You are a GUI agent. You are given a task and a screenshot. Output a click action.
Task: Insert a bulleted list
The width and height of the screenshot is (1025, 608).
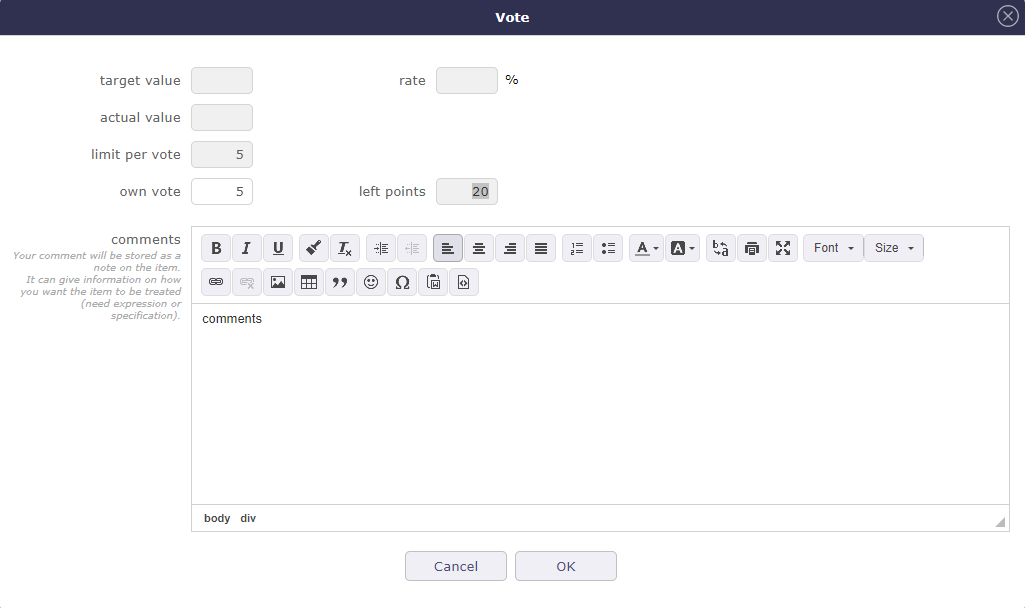pos(608,248)
